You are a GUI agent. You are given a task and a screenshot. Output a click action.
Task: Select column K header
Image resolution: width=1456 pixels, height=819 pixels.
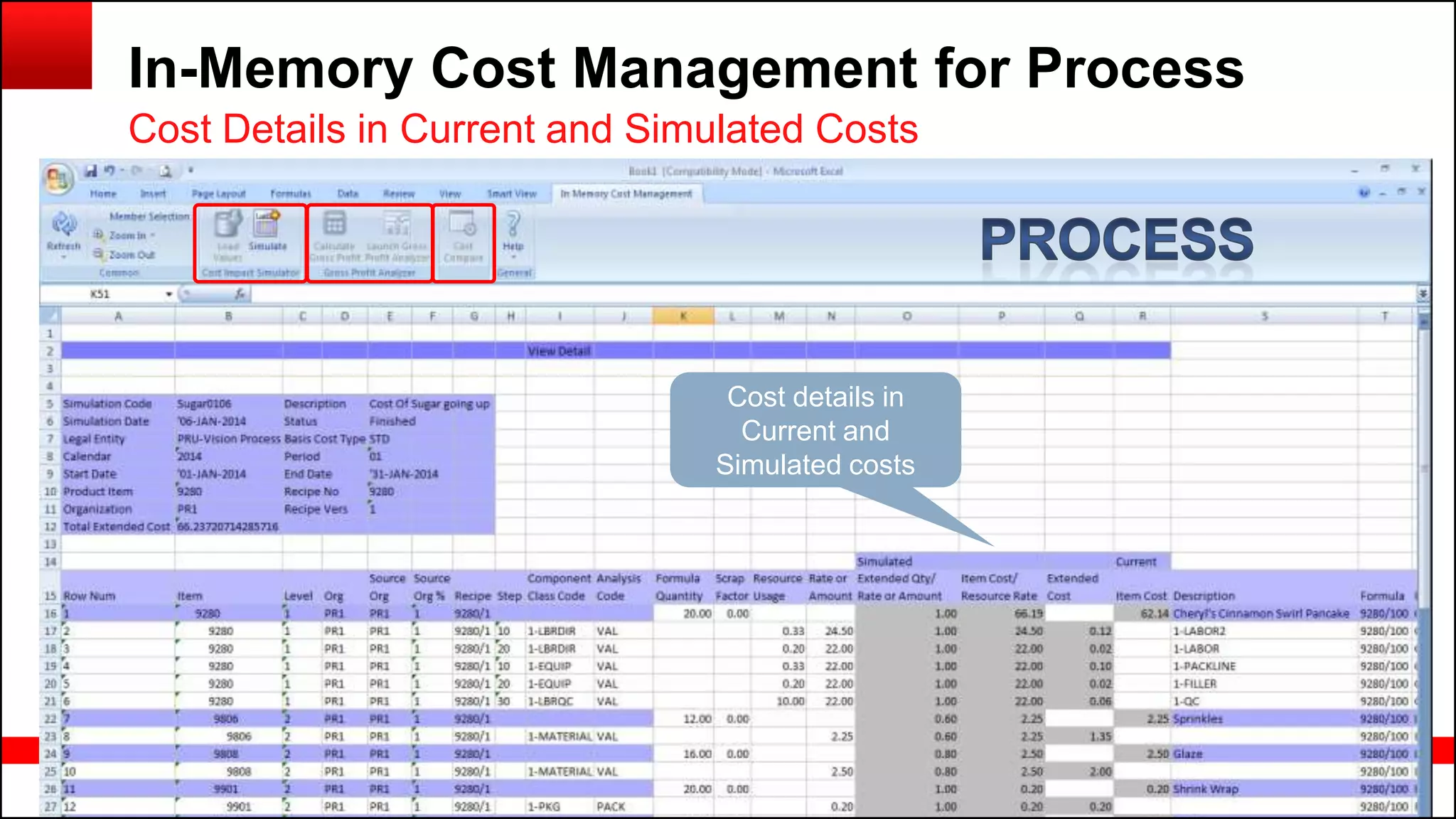pos(683,316)
